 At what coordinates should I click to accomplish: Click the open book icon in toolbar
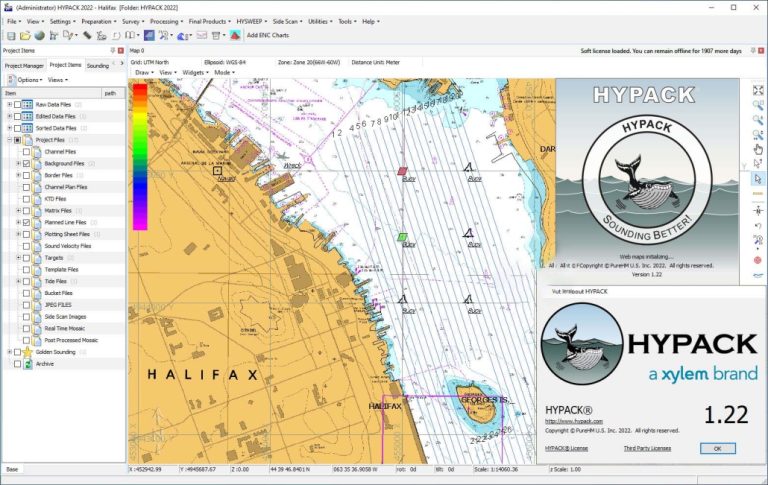(130, 35)
